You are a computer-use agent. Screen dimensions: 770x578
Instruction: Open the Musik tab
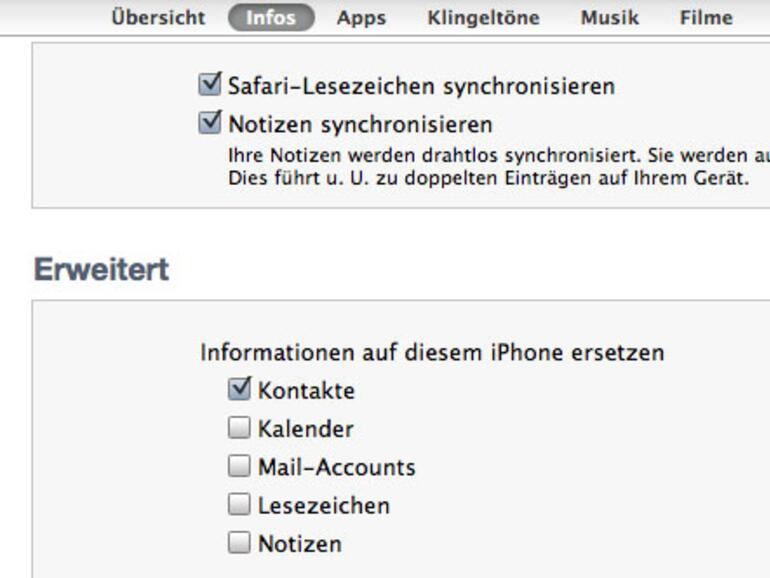tap(609, 17)
